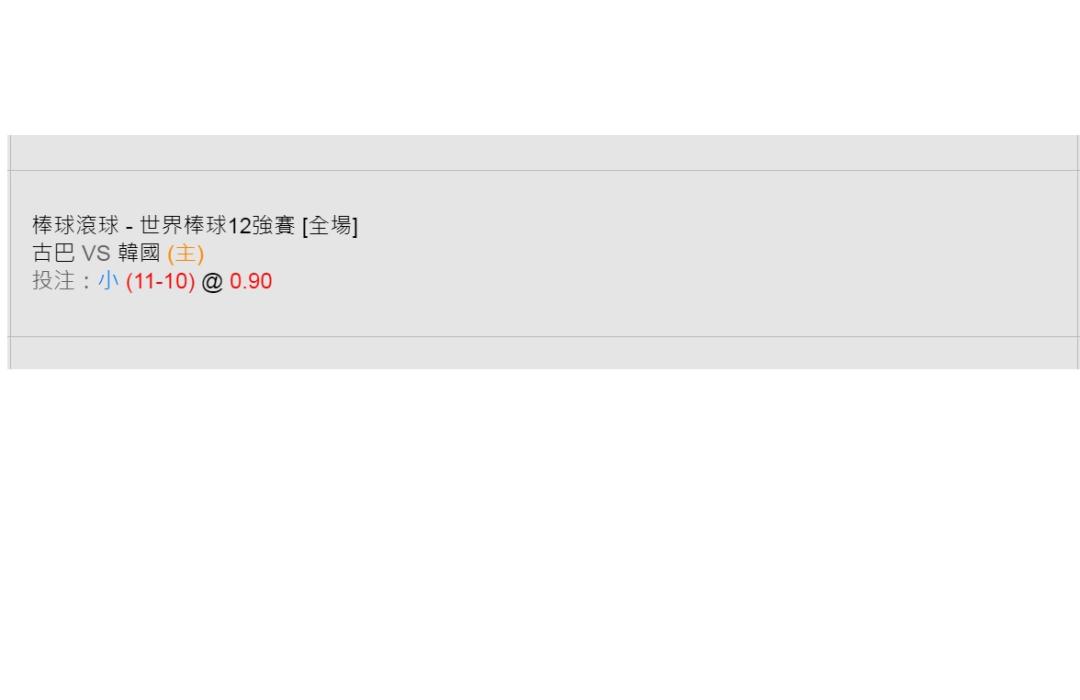This screenshot has width=1080, height=700.
Task: Click the blank white area above the table
Action: [x=540, y=68]
